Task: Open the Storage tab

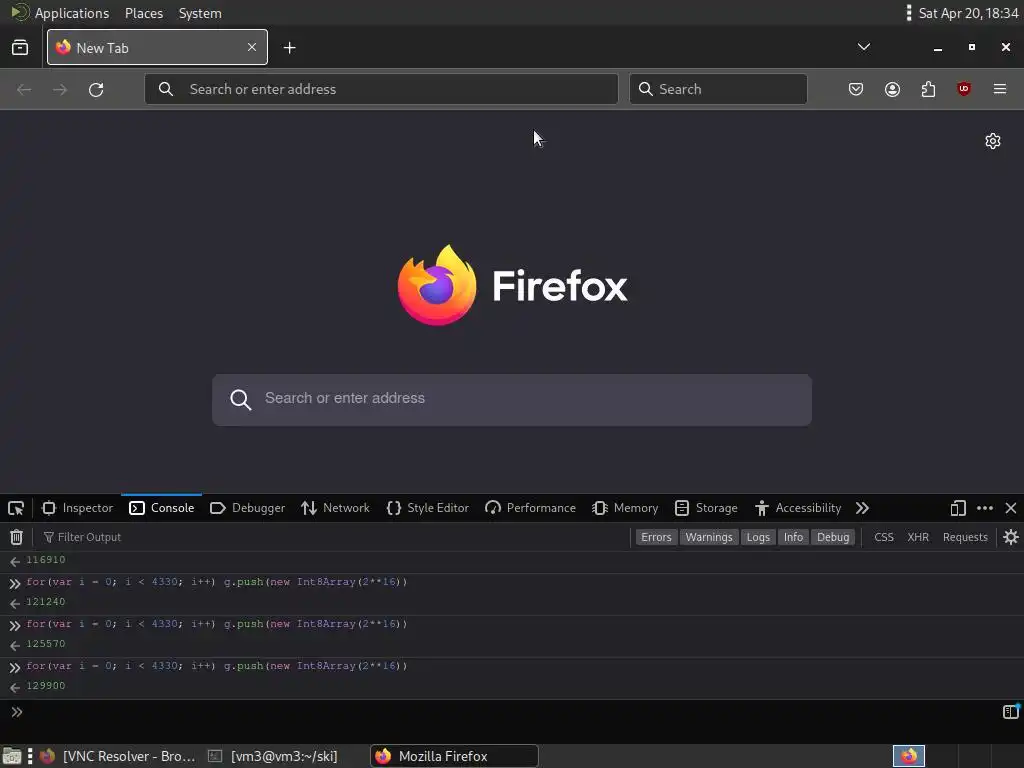Action: [706, 508]
